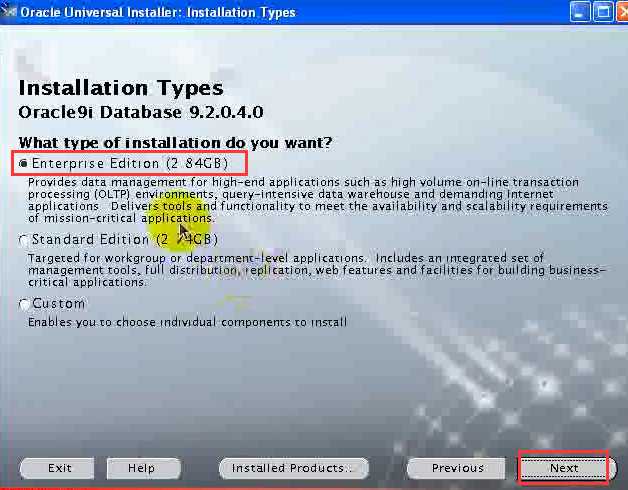Image resolution: width=628 pixels, height=490 pixels.
Task: Minimize the installer window
Action: [x=579, y=11]
